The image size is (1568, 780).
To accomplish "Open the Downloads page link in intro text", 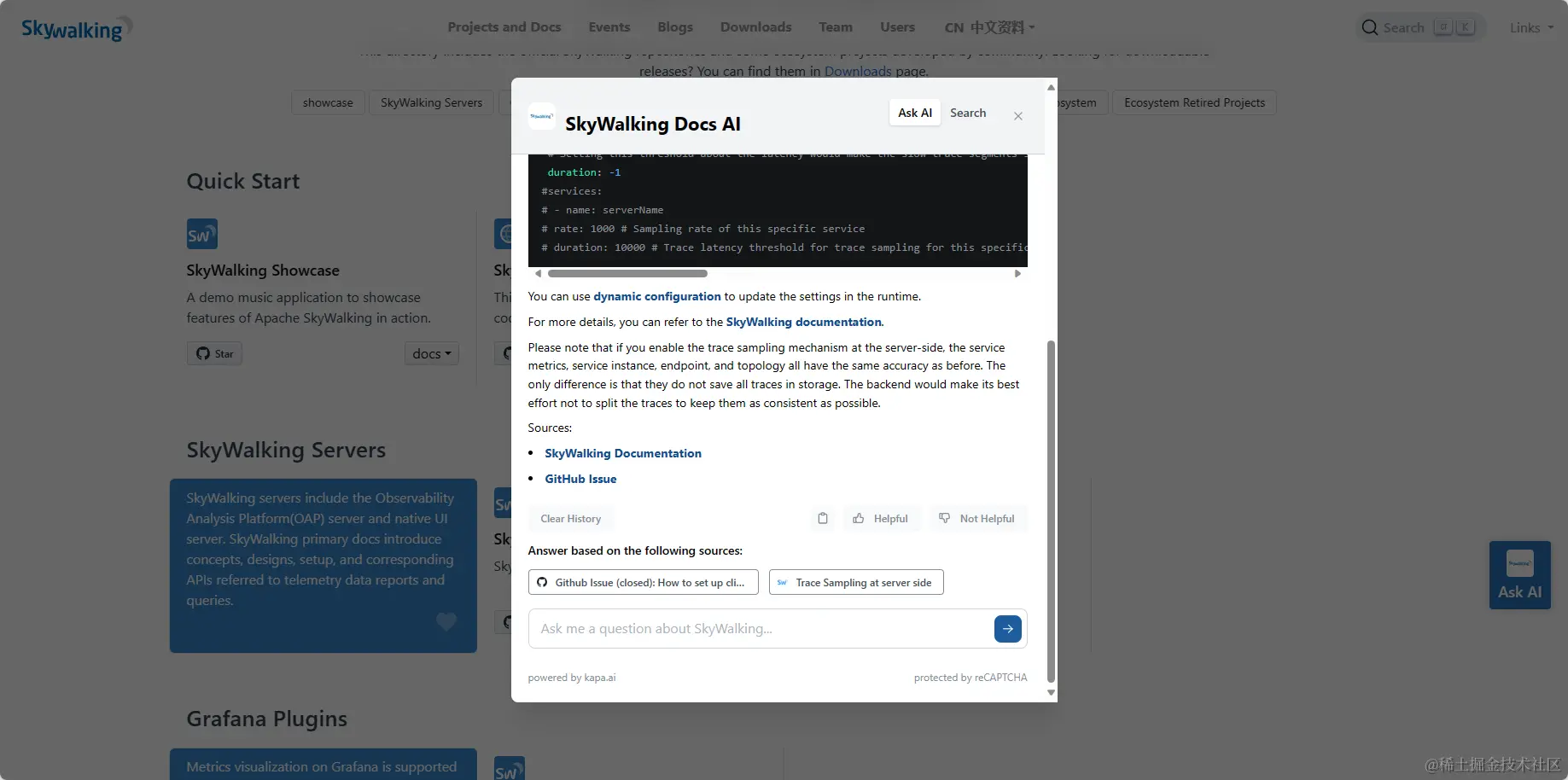I will (858, 72).
